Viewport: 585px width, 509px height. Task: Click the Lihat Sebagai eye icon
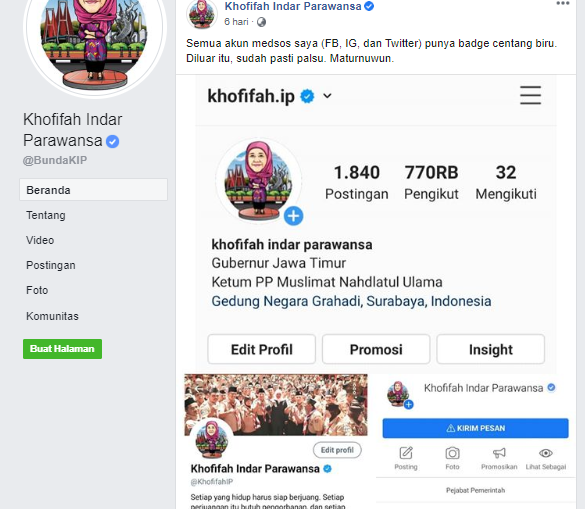coord(546,453)
